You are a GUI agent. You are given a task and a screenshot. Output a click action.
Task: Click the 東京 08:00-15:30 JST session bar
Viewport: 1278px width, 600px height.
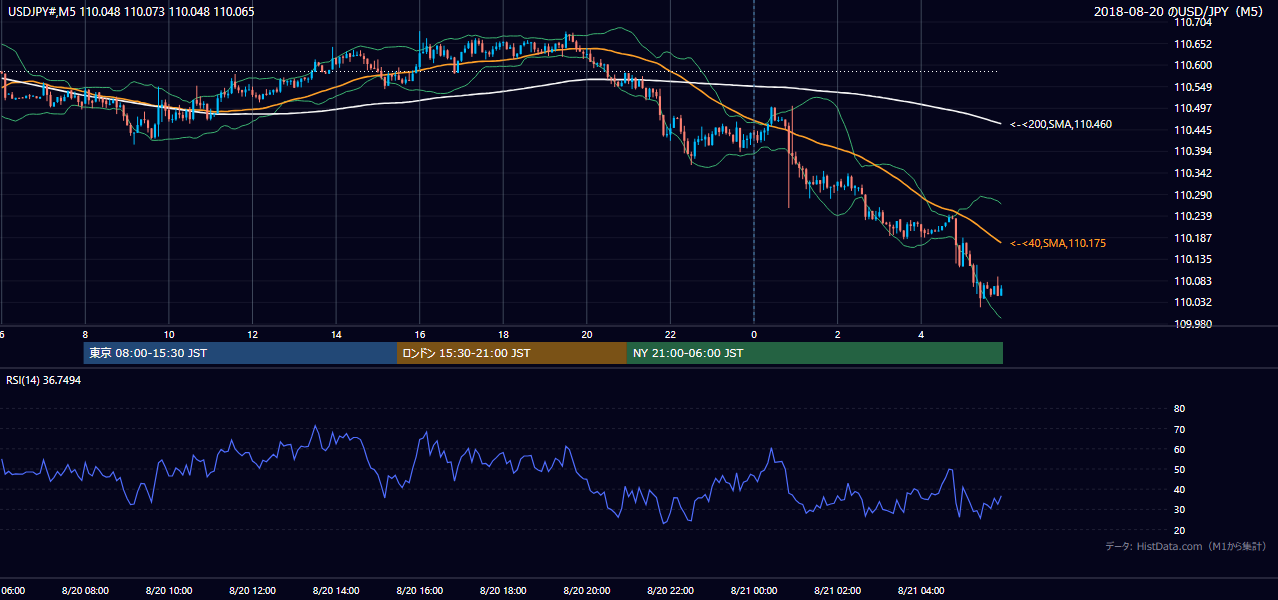tap(240, 353)
